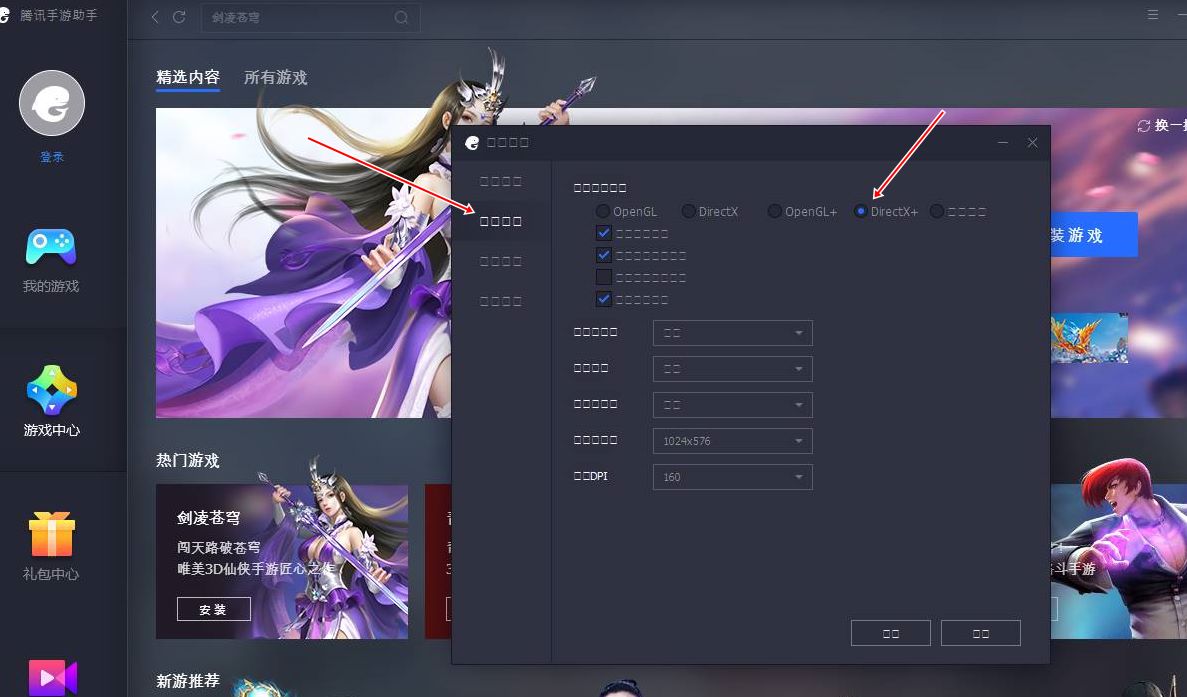
Task: Click the blue 装游戏 button on the banner
Action: pyautogui.click(x=1094, y=235)
